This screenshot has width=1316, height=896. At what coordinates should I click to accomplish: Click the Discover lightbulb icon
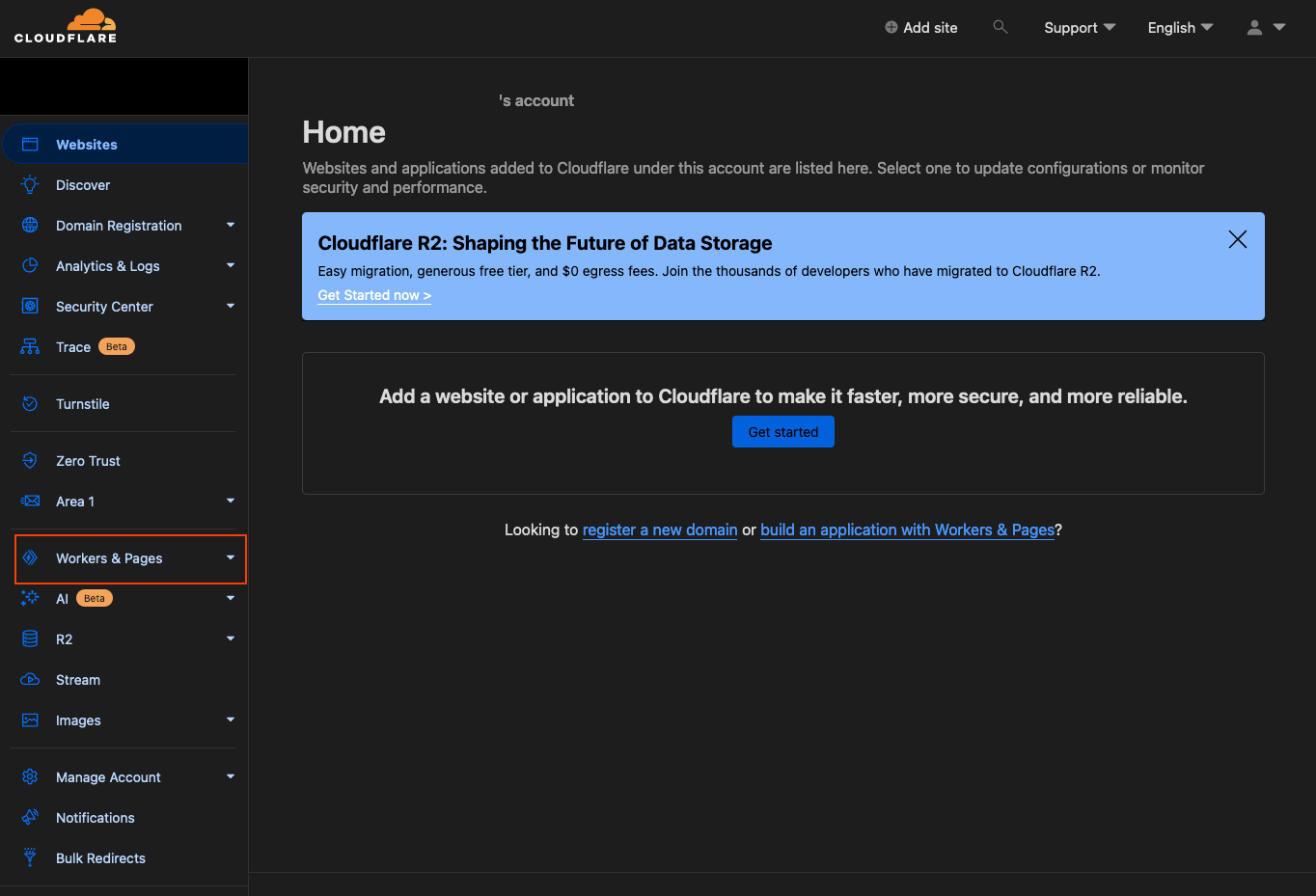tap(30, 185)
